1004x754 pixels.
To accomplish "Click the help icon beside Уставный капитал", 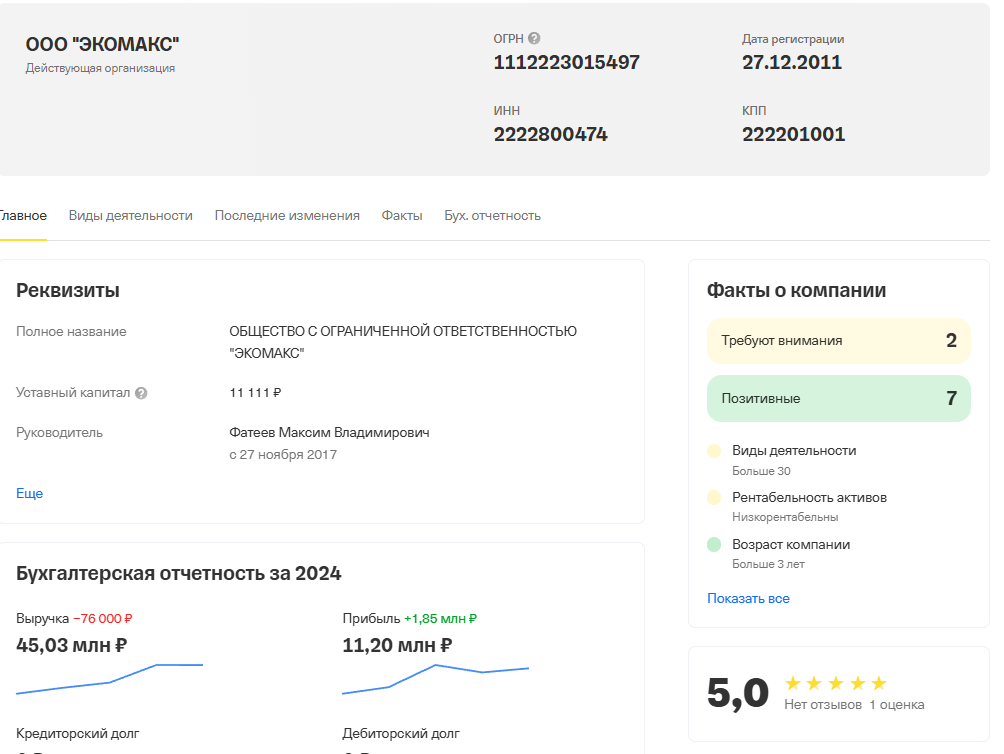I will pos(141,393).
